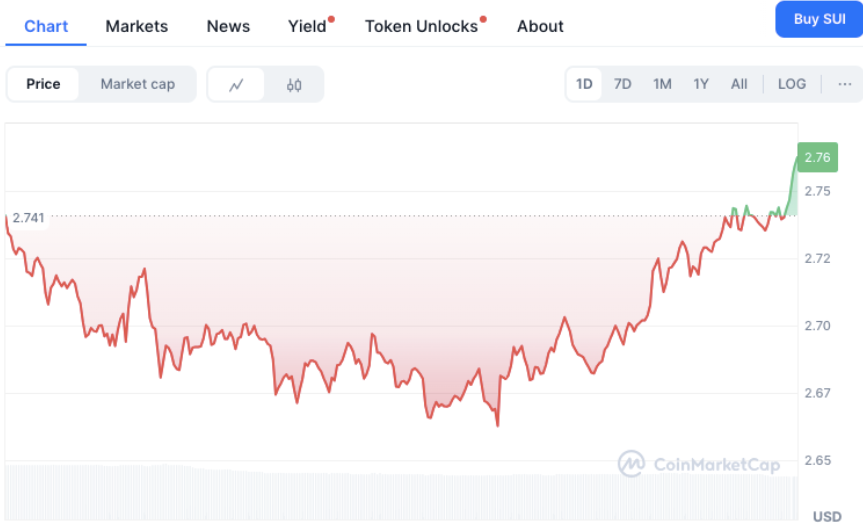Switch to the line chart view icon

[236, 85]
